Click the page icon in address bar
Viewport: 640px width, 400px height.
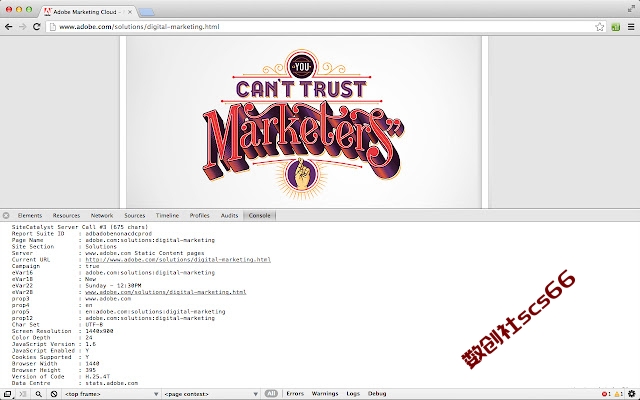click(52, 27)
